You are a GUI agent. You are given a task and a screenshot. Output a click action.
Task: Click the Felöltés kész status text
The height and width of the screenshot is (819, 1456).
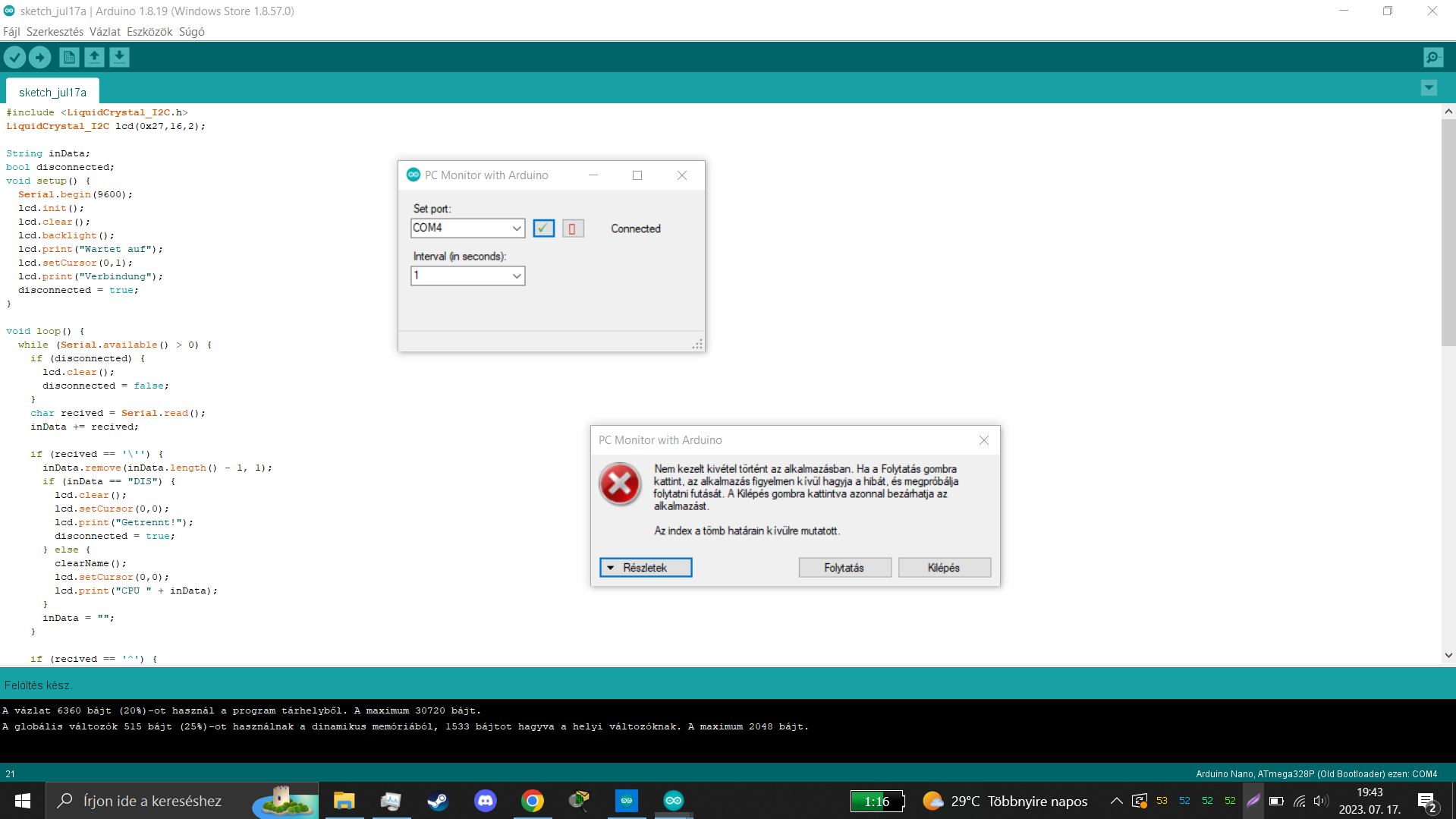[x=38, y=685]
